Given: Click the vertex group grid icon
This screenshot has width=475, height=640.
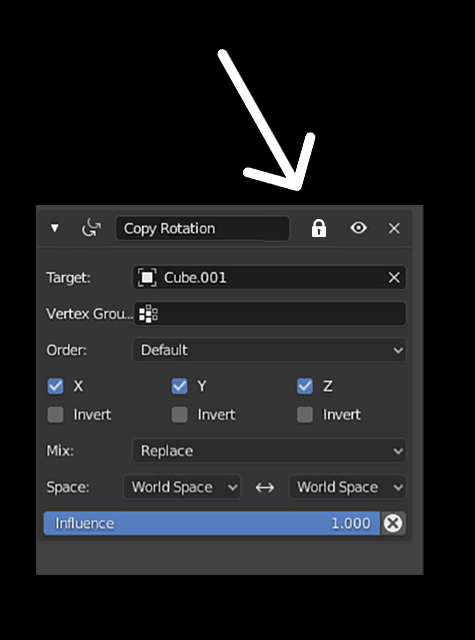Looking at the screenshot, I should coord(148,314).
